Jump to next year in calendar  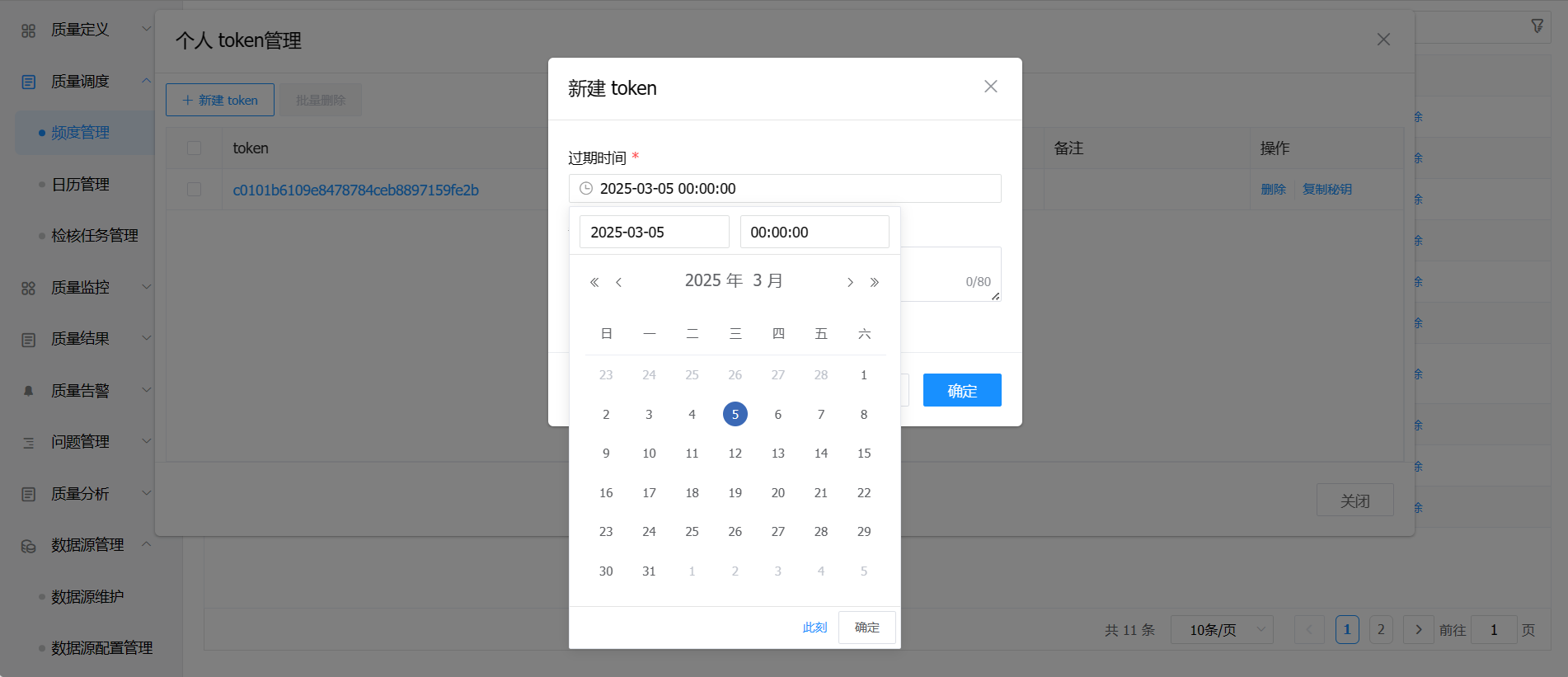[875, 283]
